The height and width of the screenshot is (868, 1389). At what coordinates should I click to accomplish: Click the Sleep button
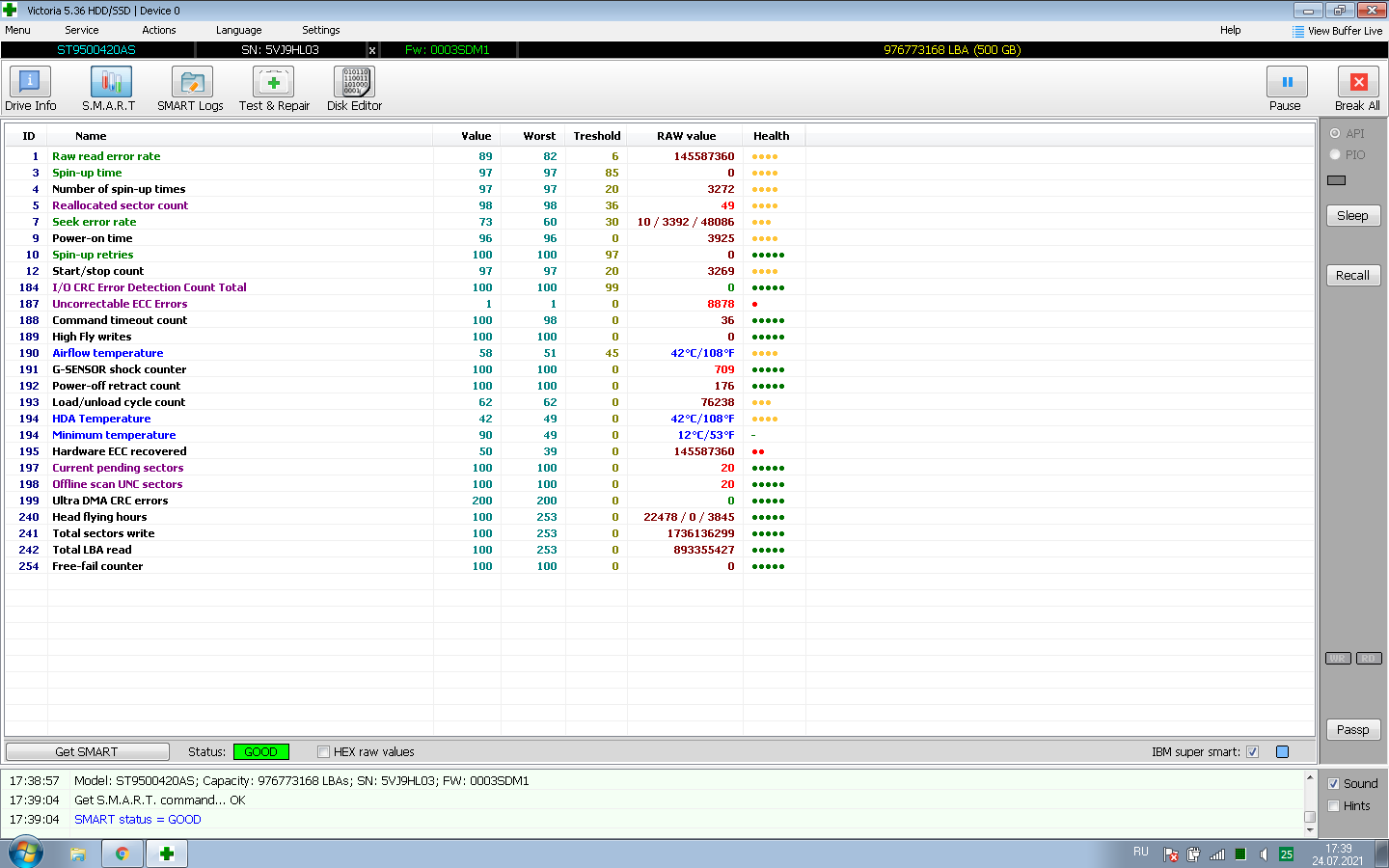click(1352, 216)
